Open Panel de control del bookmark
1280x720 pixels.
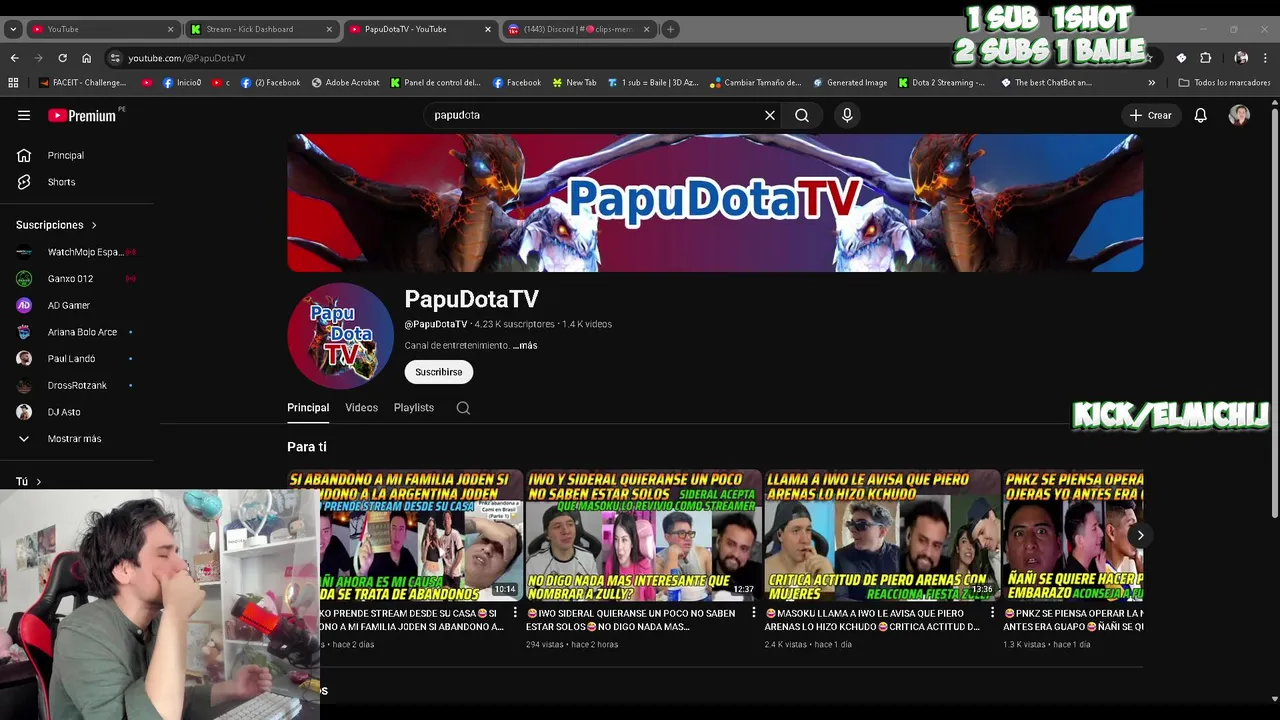click(435, 83)
